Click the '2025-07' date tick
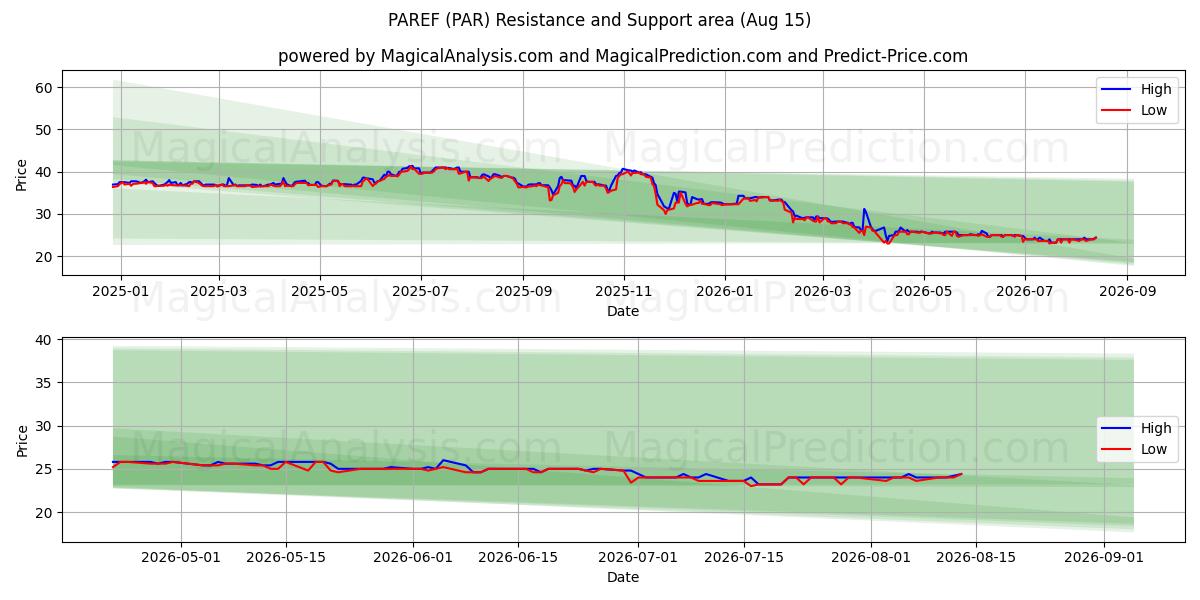The image size is (1200, 600). pos(421,293)
